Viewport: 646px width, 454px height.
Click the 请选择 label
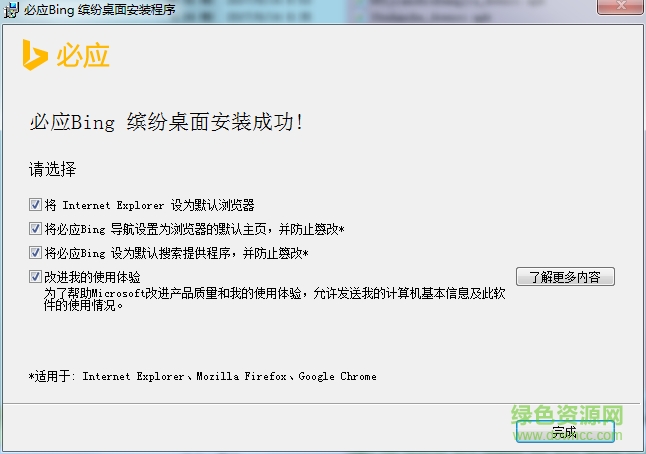click(52, 169)
